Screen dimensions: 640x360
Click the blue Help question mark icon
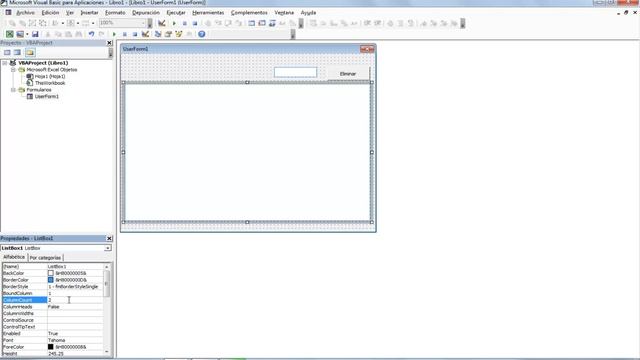202,34
